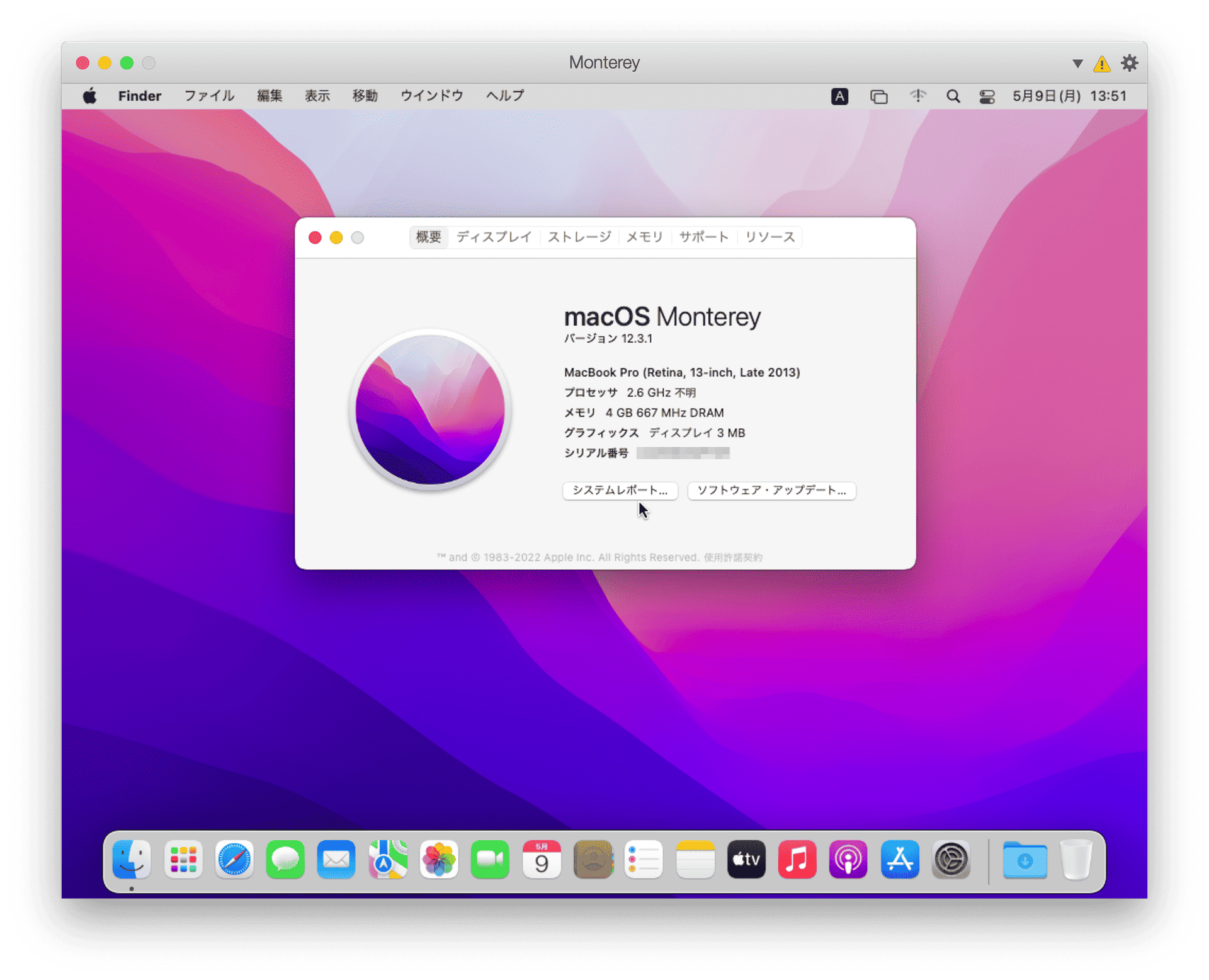Open Control Center in menu bar
This screenshot has height=980, width=1209.
[987, 96]
